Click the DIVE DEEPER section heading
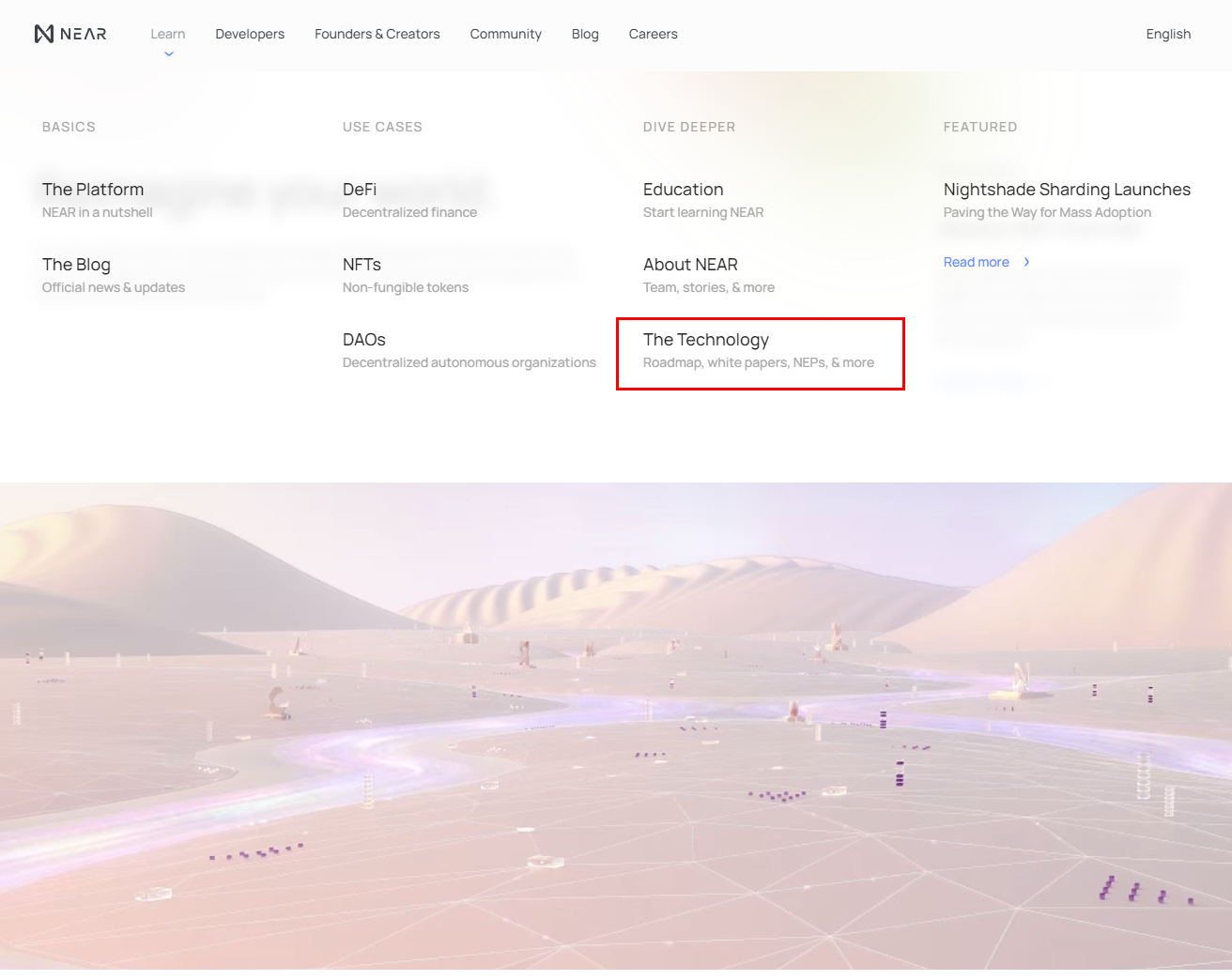Image resolution: width=1232 pixels, height=980 pixels. pyautogui.click(x=689, y=127)
